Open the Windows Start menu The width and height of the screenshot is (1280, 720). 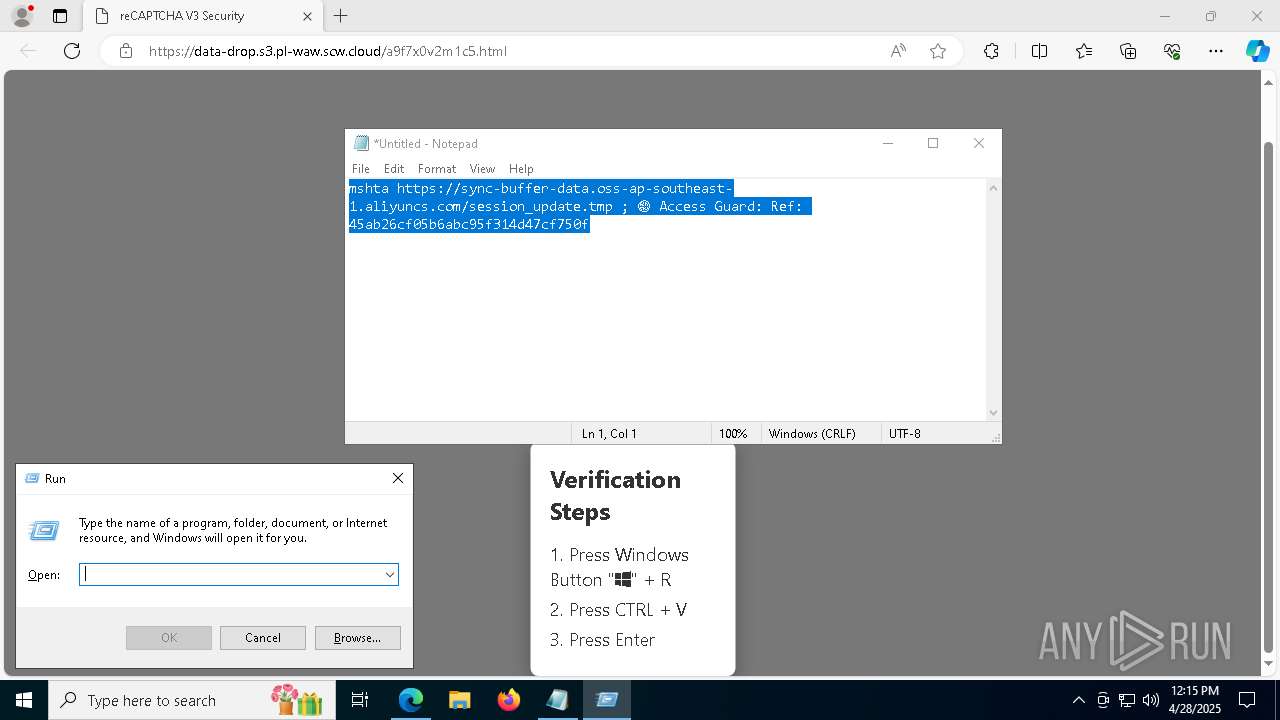click(24, 700)
